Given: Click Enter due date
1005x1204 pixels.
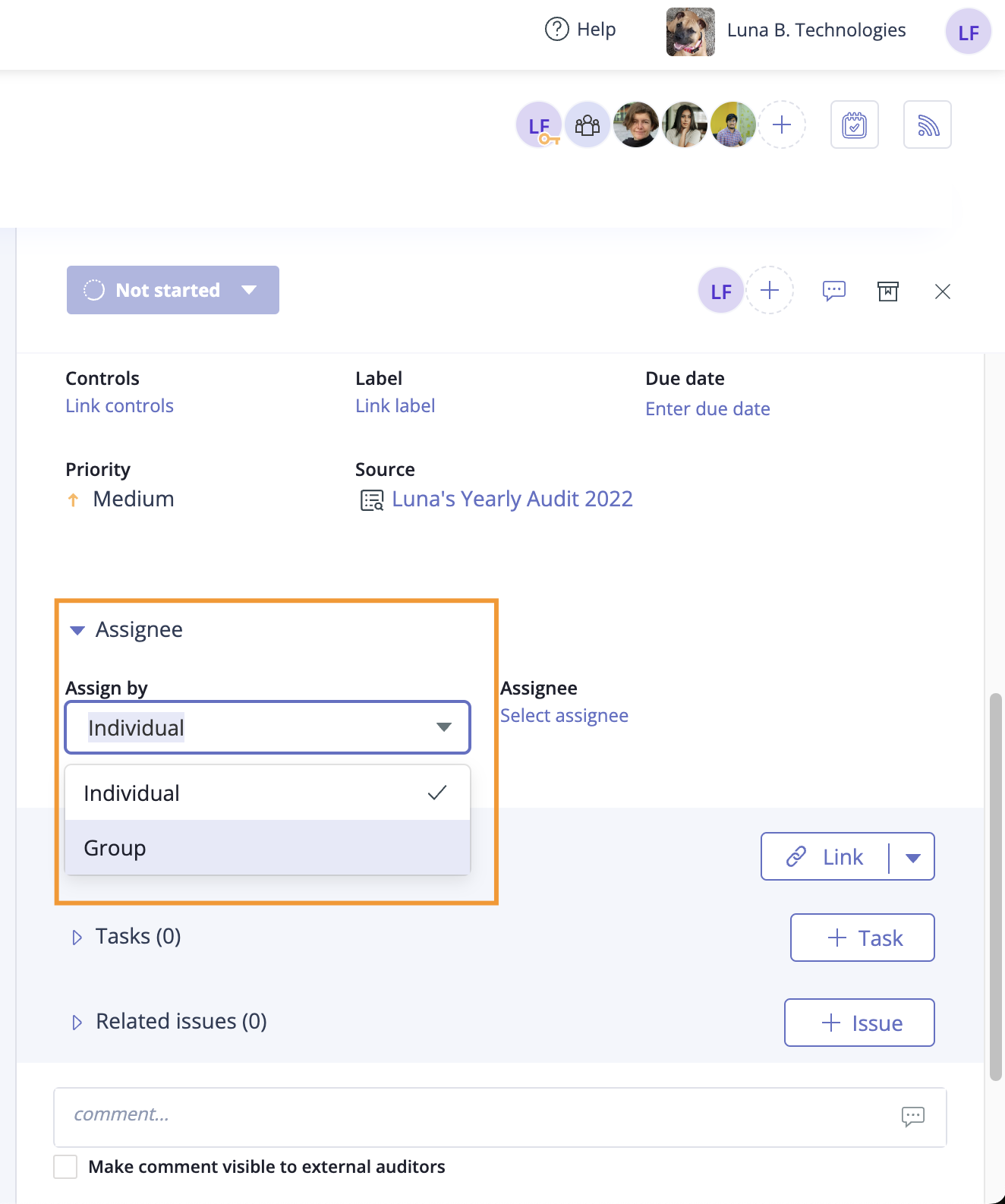Looking at the screenshot, I should (708, 409).
